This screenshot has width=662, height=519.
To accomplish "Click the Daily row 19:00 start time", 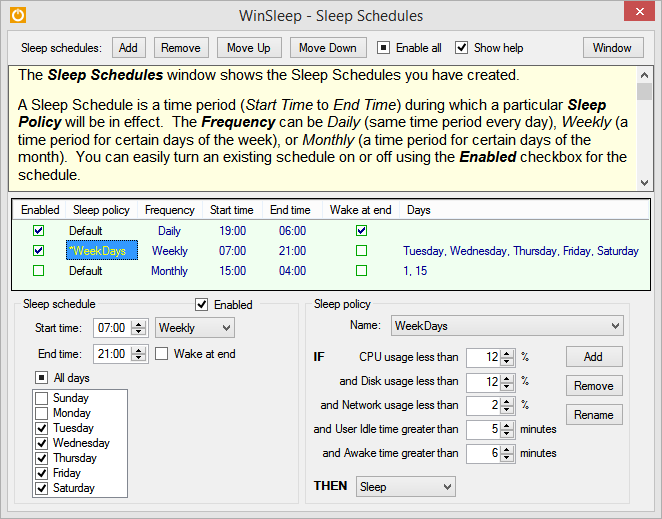I will [x=232, y=231].
